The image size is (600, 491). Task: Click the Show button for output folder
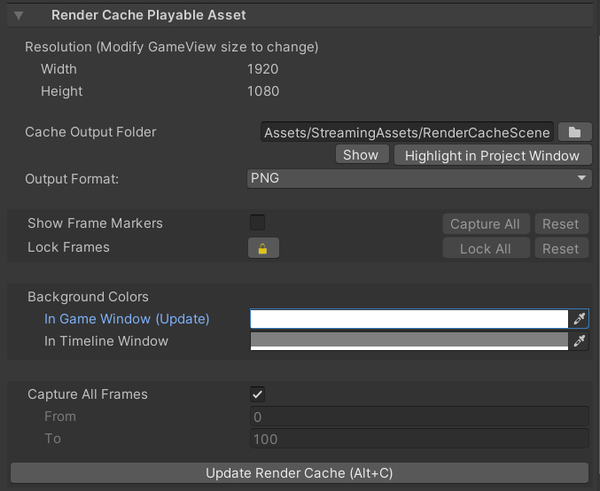pos(360,155)
